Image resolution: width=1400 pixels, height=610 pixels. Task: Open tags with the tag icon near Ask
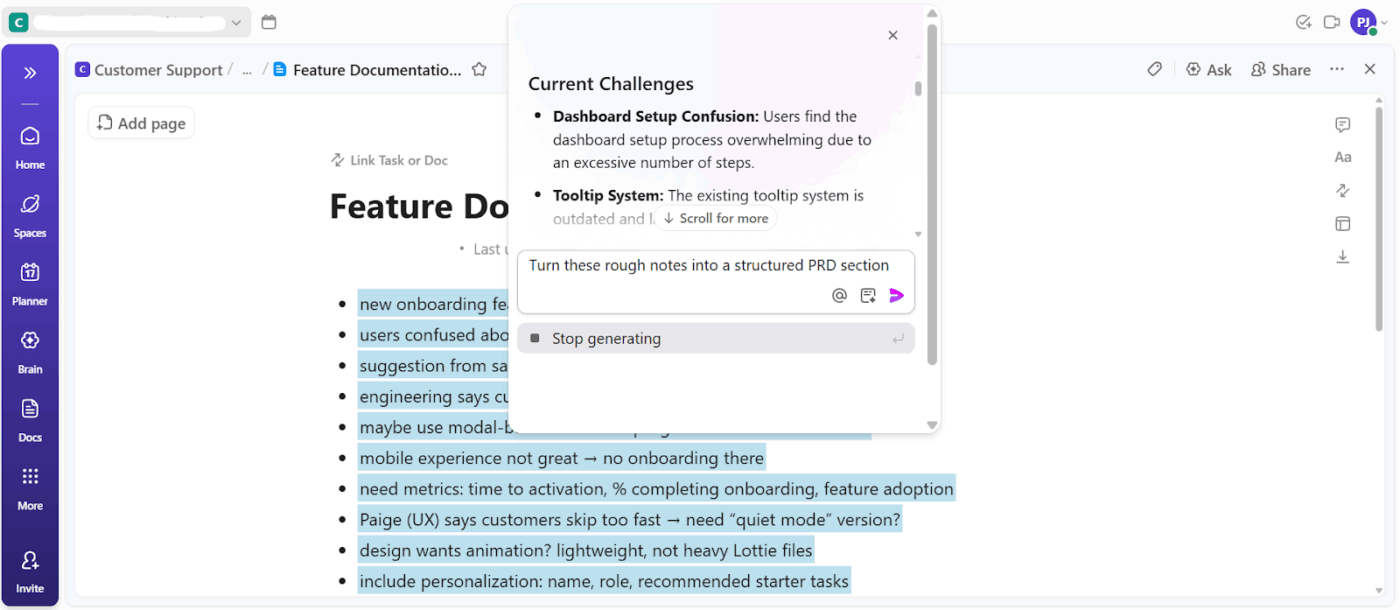(x=1154, y=69)
